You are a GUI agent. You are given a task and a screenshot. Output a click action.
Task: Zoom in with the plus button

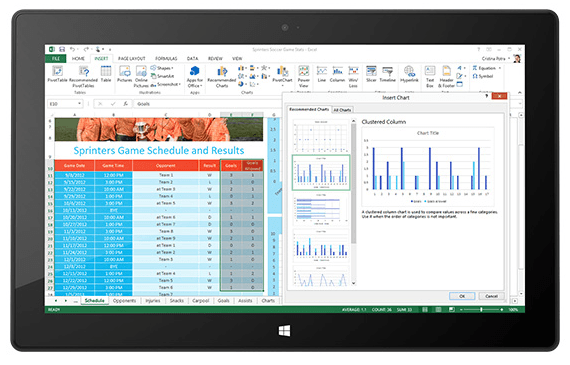502,309
